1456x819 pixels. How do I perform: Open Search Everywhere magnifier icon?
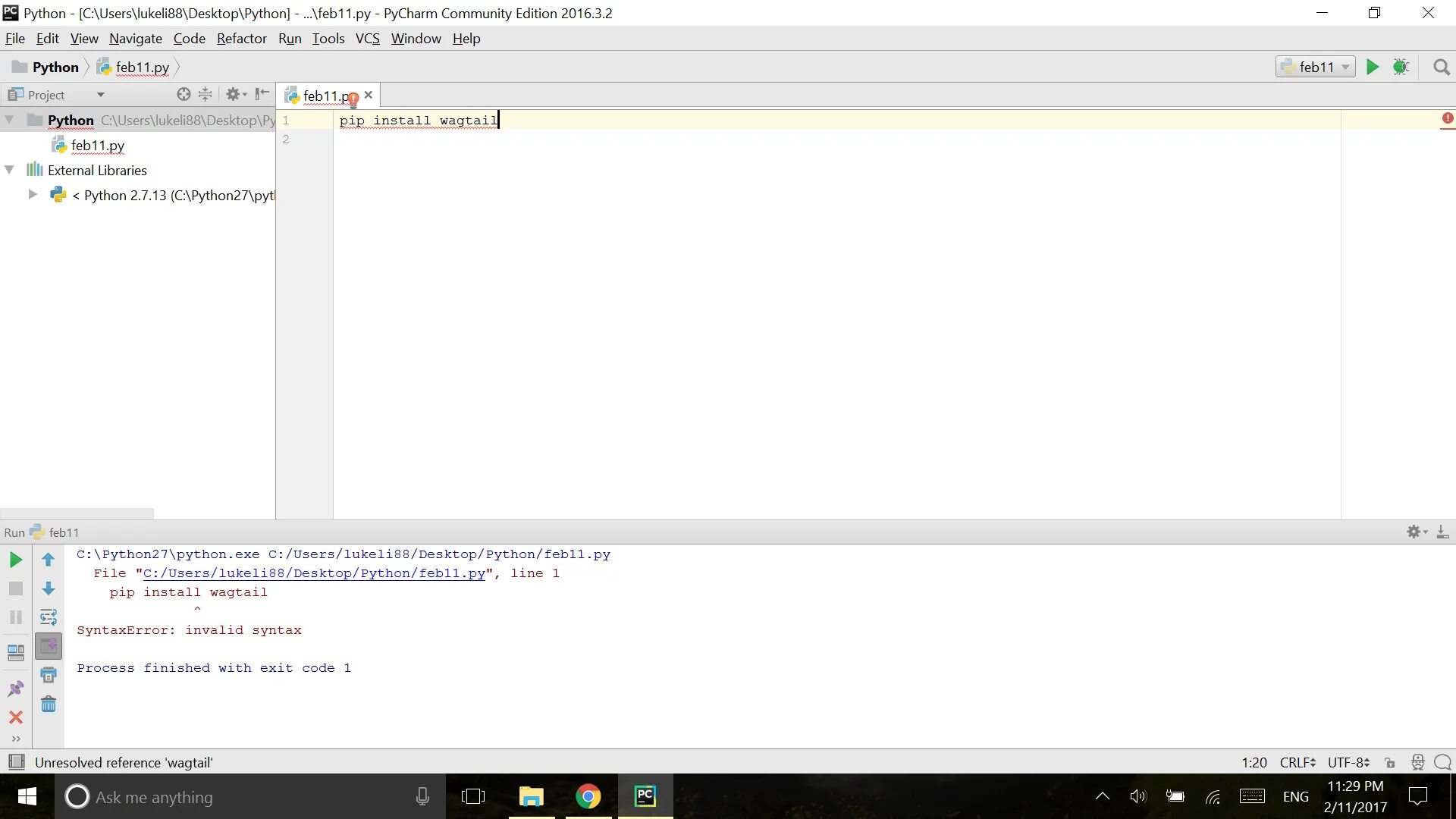coord(1442,67)
